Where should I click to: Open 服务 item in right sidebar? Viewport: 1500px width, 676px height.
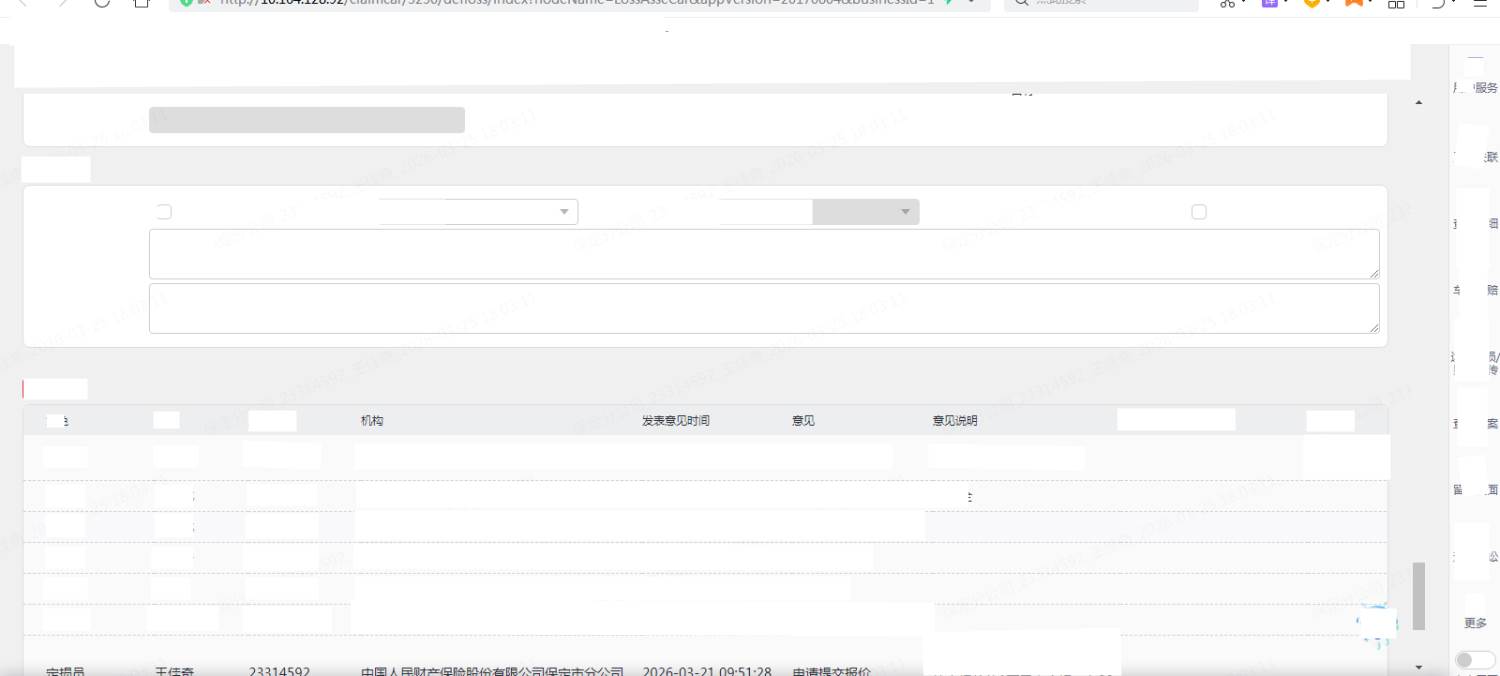point(1485,88)
